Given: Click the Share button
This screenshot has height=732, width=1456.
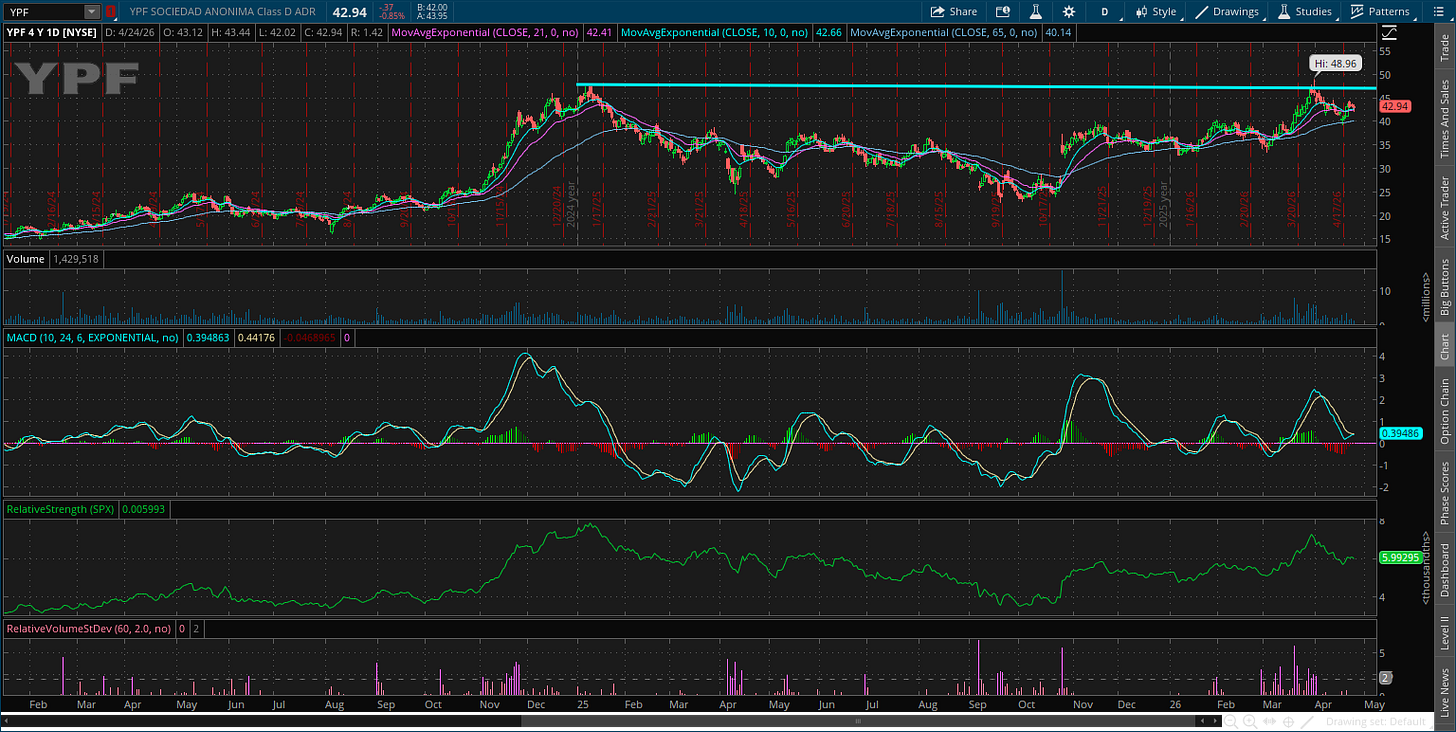Looking at the screenshot, I should click(x=953, y=12).
